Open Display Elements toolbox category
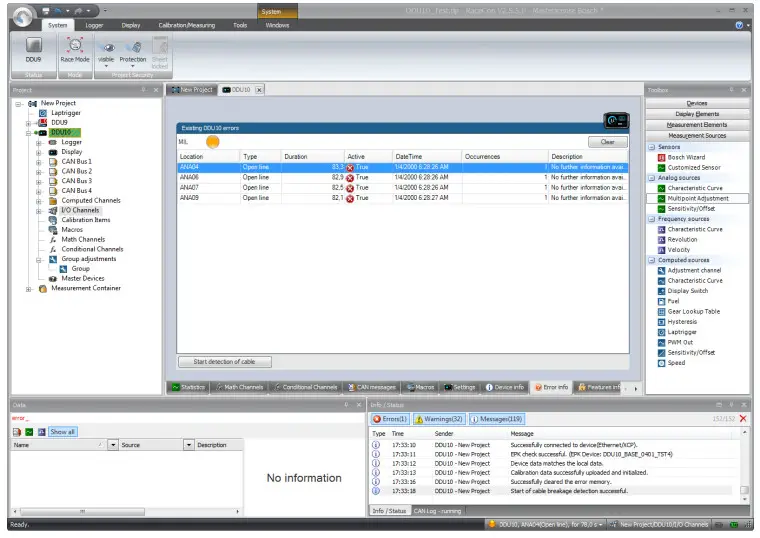 click(697, 114)
